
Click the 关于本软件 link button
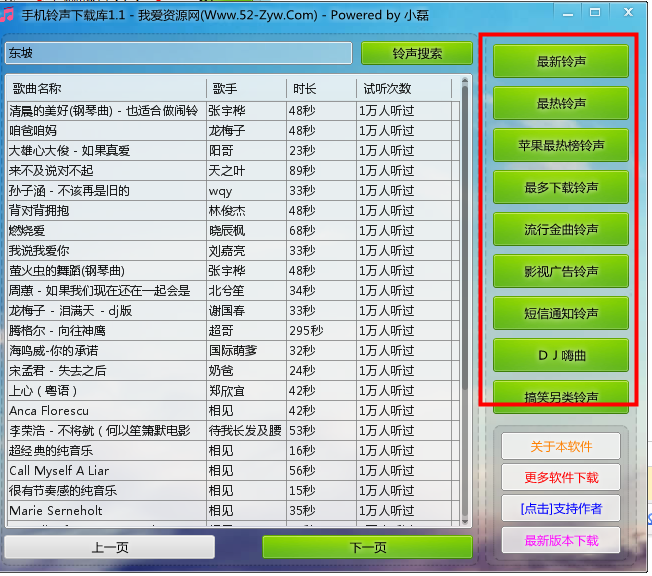coord(561,445)
